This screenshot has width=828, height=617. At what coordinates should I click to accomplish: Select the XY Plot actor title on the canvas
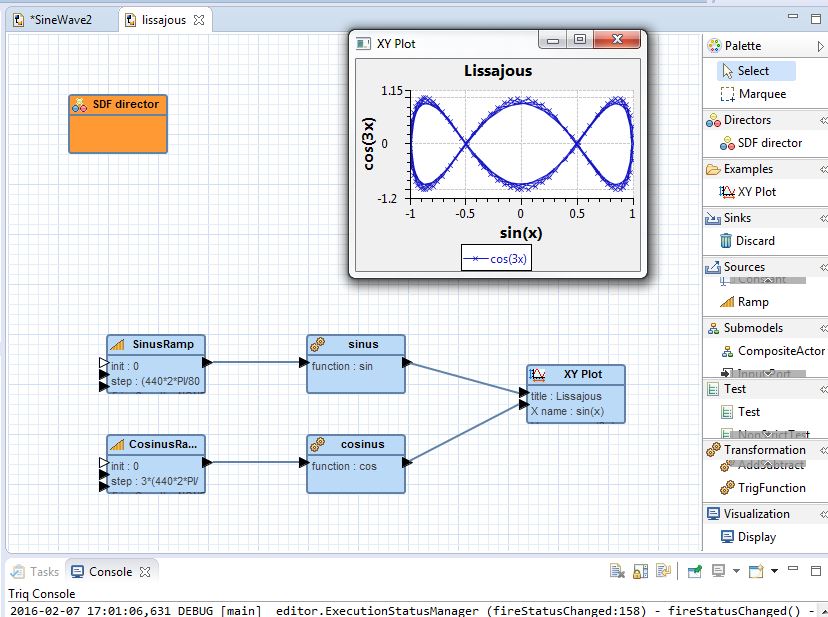pos(583,375)
